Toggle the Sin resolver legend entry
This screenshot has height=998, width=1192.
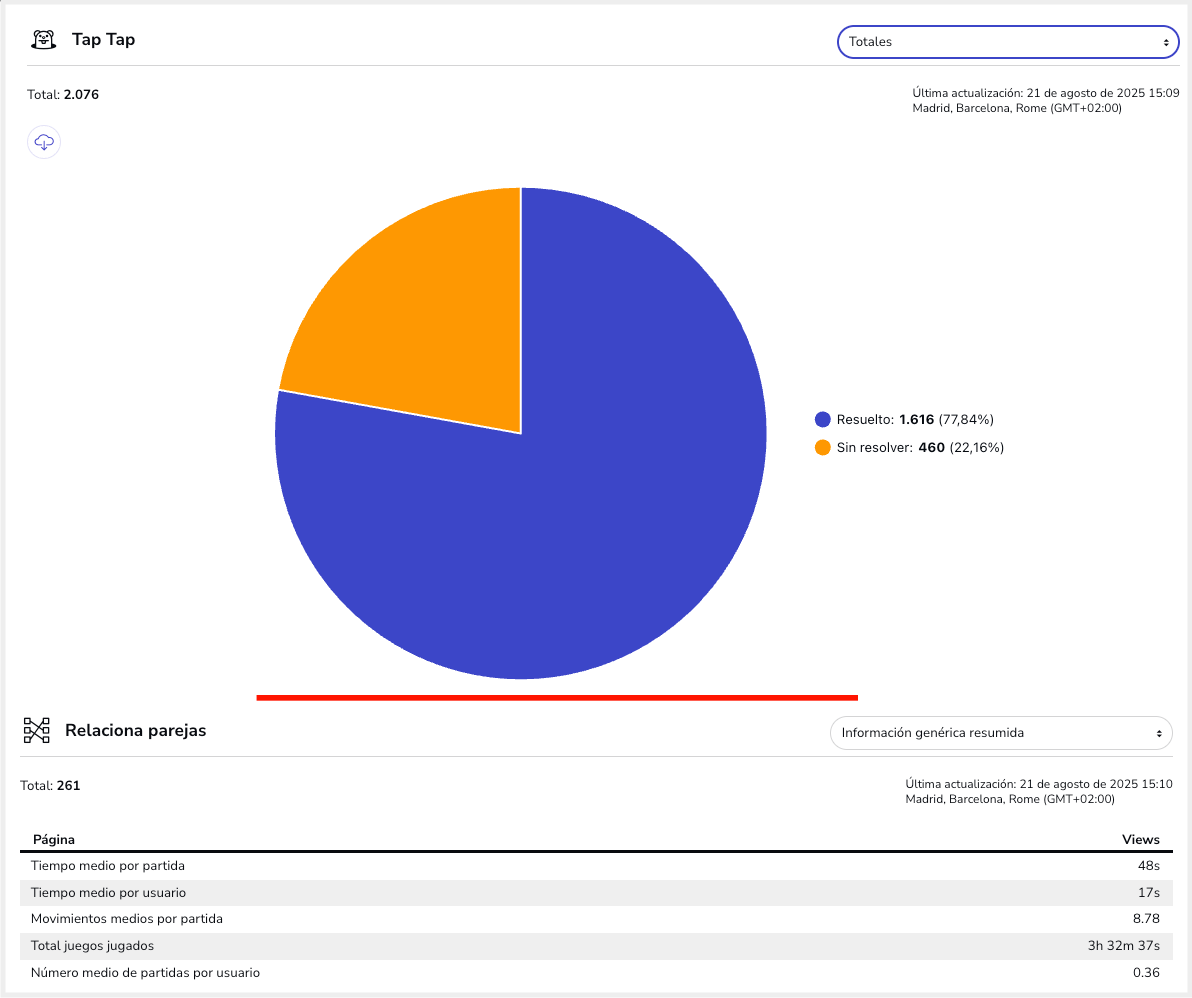point(909,448)
